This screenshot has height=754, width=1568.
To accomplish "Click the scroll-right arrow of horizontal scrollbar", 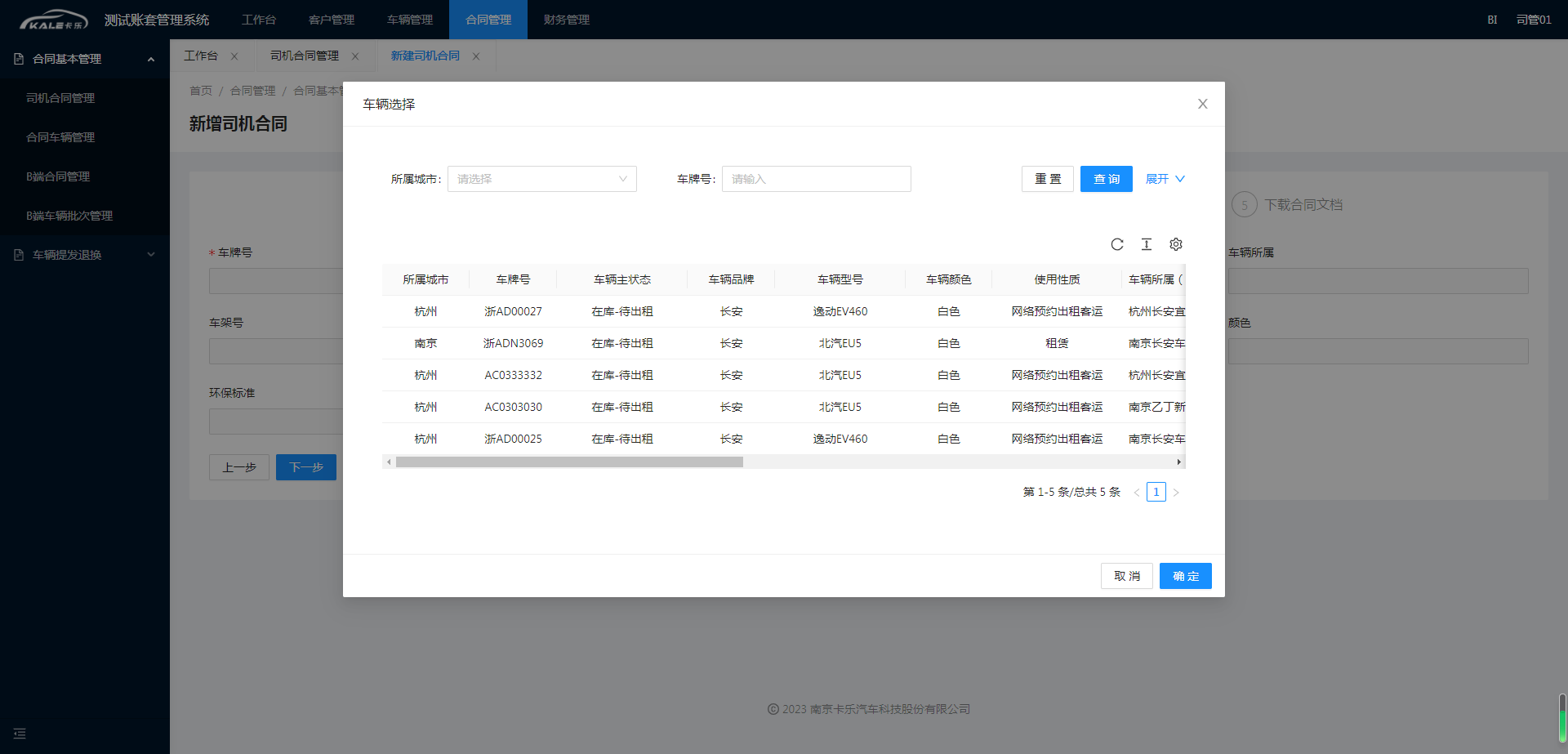I will [1178, 462].
